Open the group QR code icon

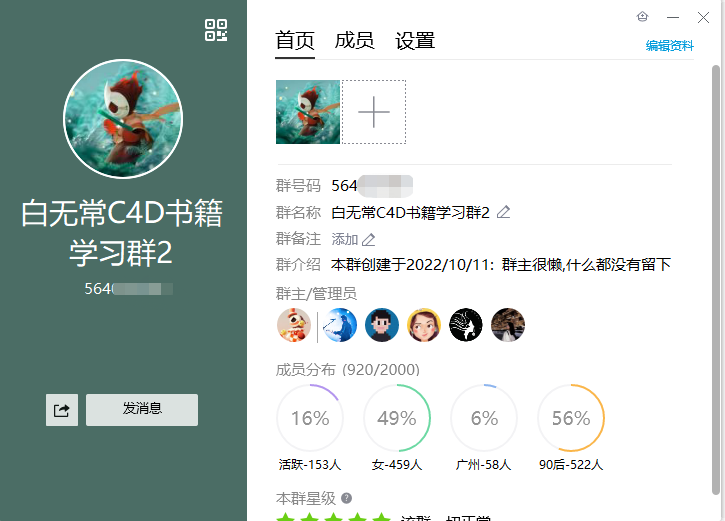click(x=216, y=30)
